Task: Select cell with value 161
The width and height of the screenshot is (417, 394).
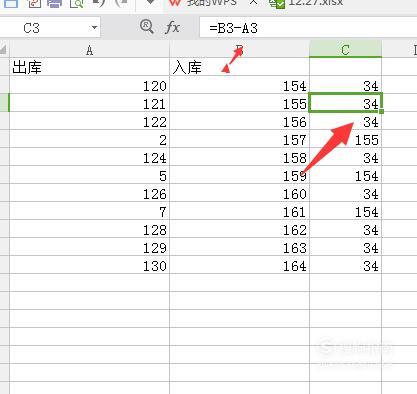Action: pyautogui.click(x=239, y=211)
